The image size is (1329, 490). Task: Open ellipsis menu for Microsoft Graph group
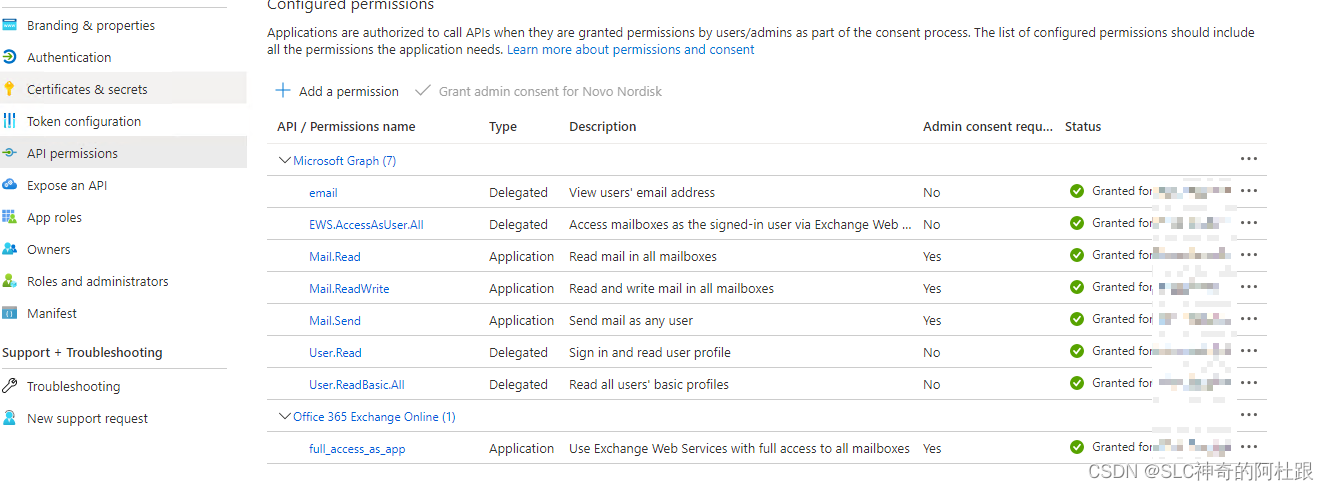1248,158
